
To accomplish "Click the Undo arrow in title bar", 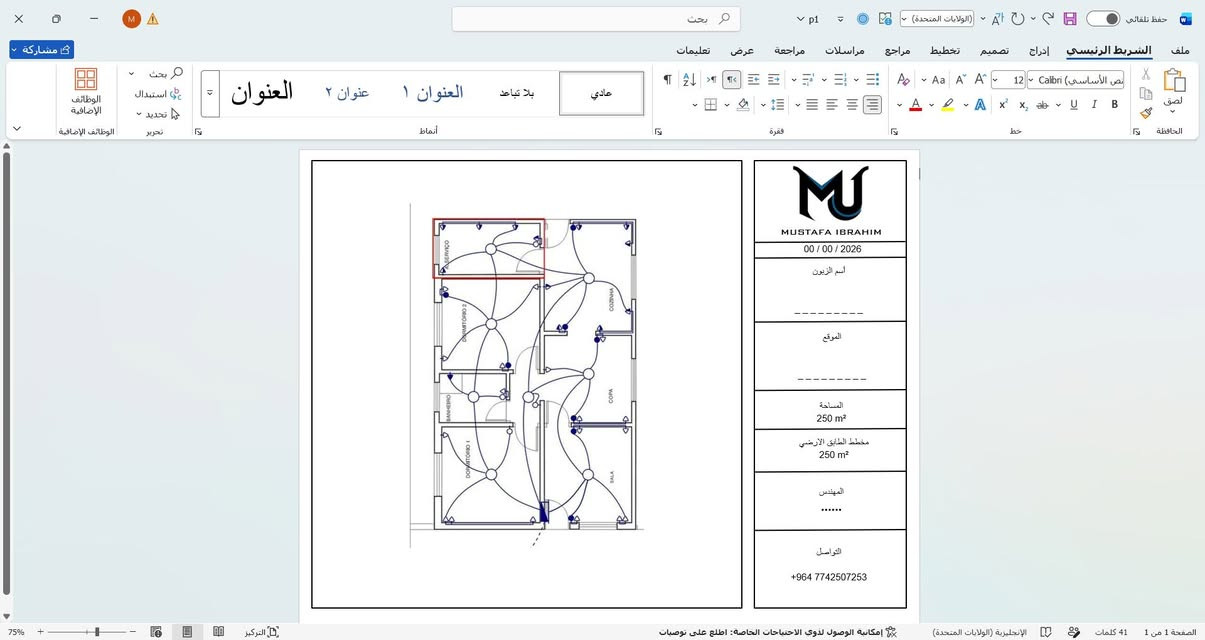I will pyautogui.click(x=1047, y=19).
